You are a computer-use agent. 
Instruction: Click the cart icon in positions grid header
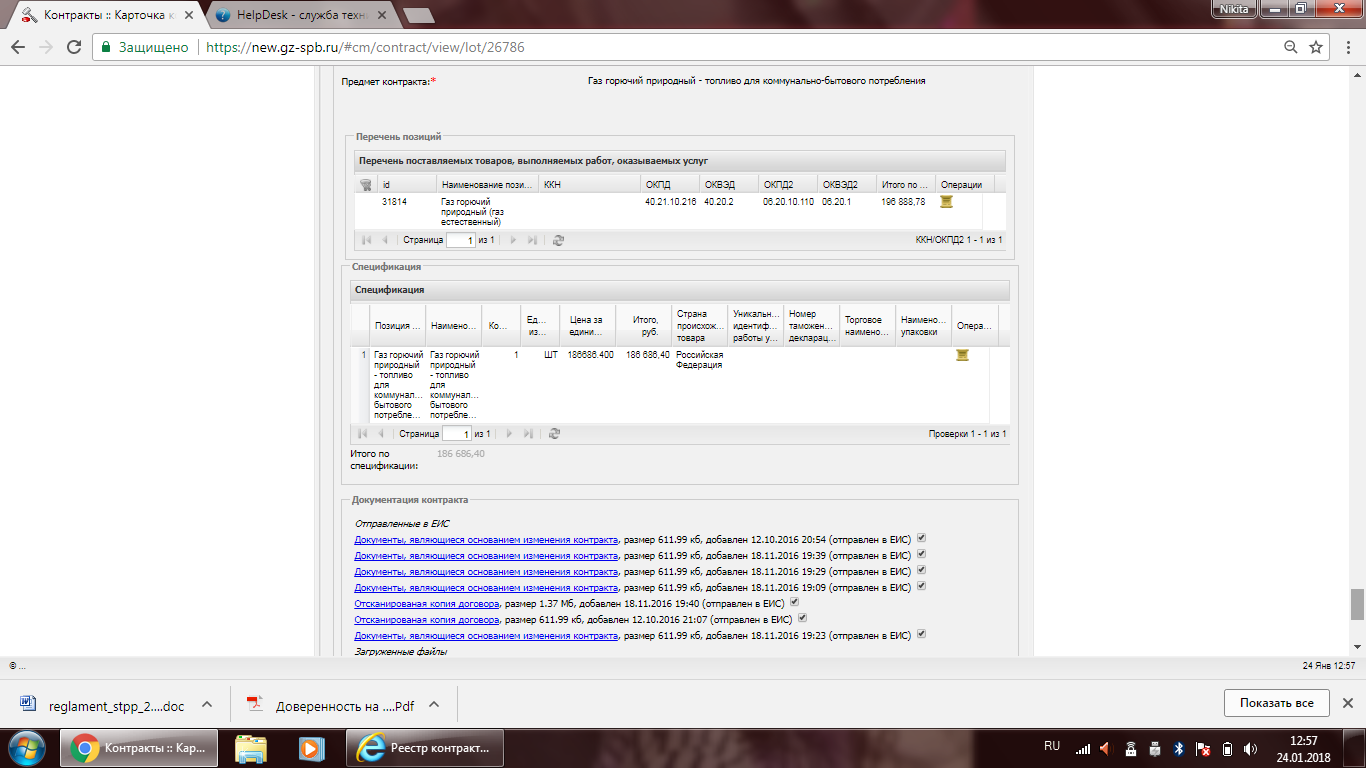(366, 184)
